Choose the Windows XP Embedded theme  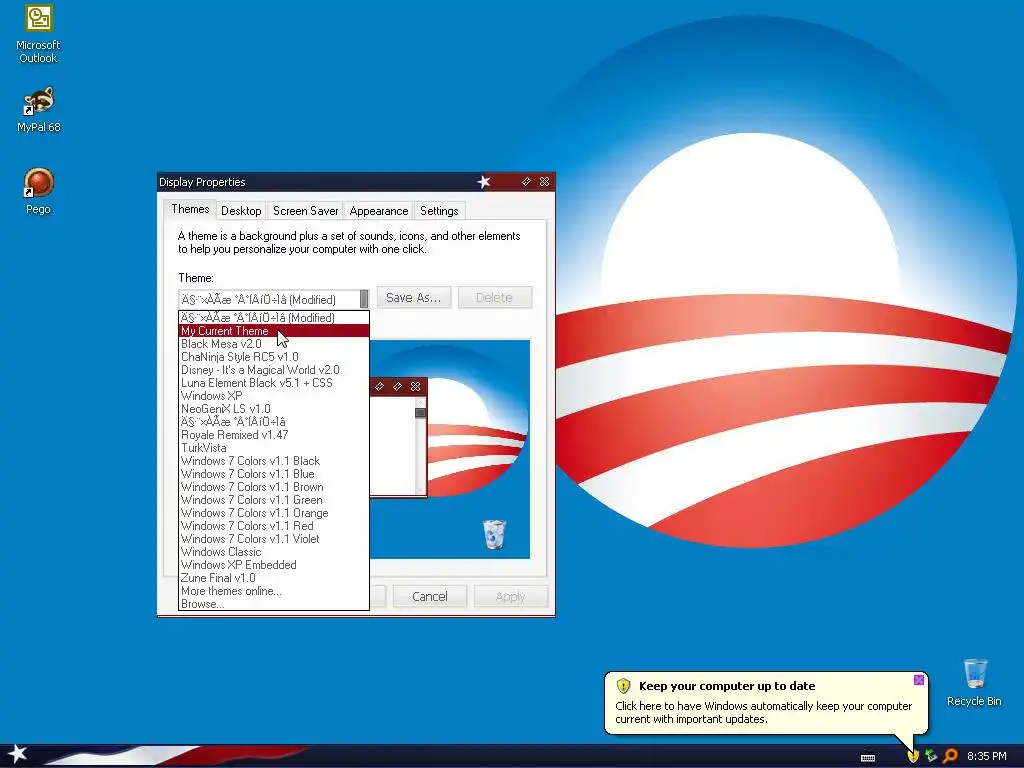tap(274, 566)
